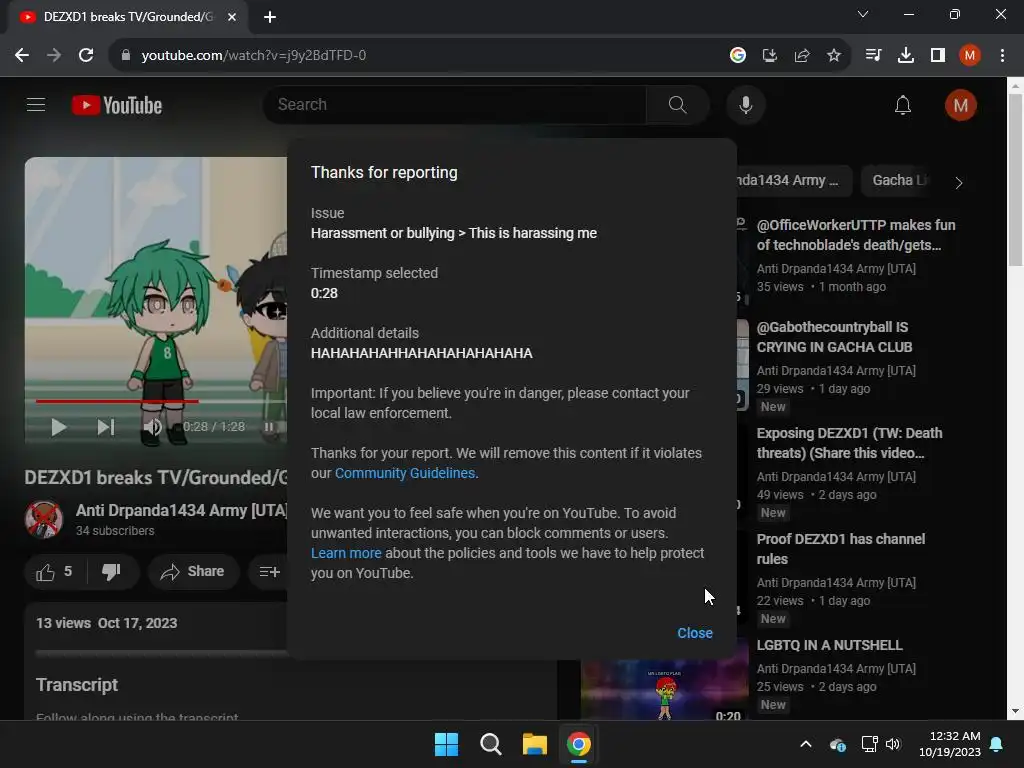Screen dimensions: 1024x768
Task: Mute the video volume
Action: pos(152,427)
